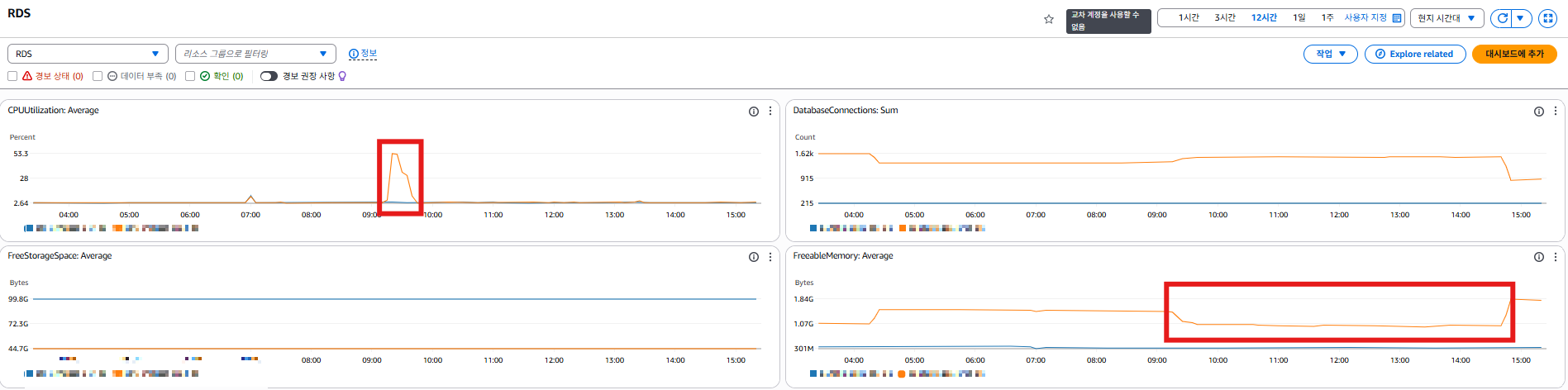Image resolution: width=1568 pixels, height=390 pixels.
Task: Select the 12시간 time range
Action: (1264, 18)
